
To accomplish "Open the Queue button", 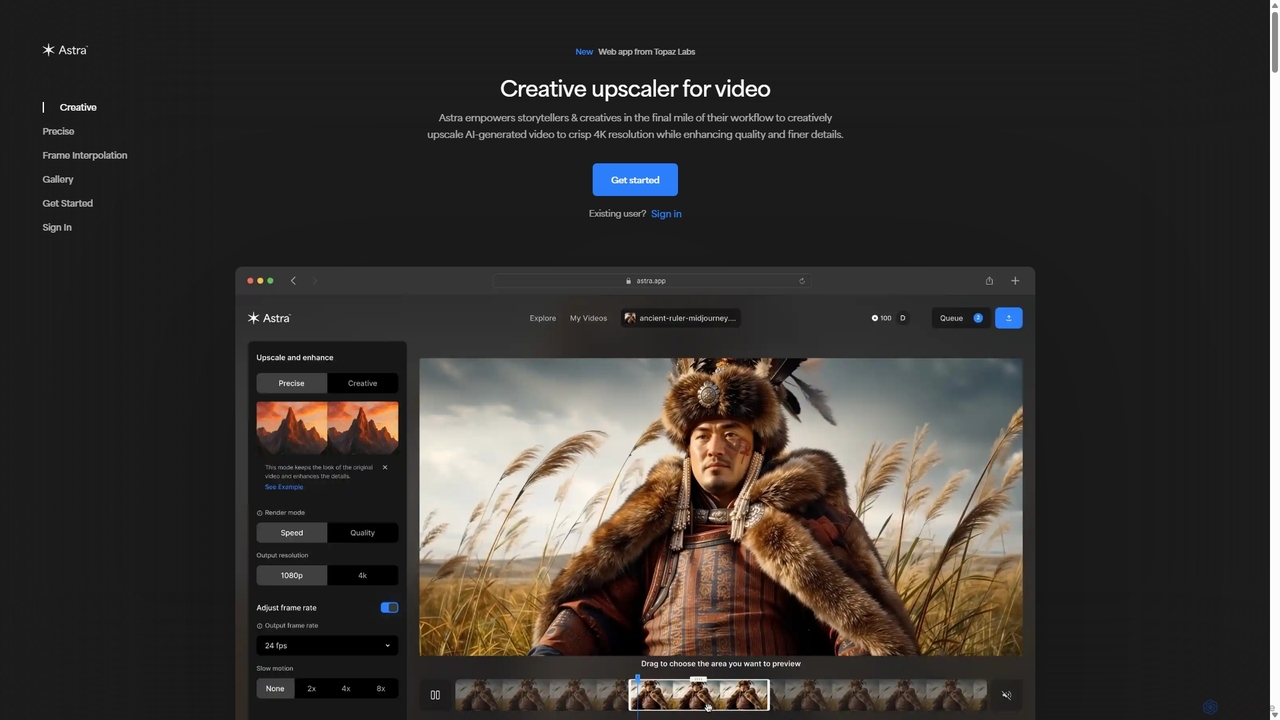I will (x=960, y=318).
